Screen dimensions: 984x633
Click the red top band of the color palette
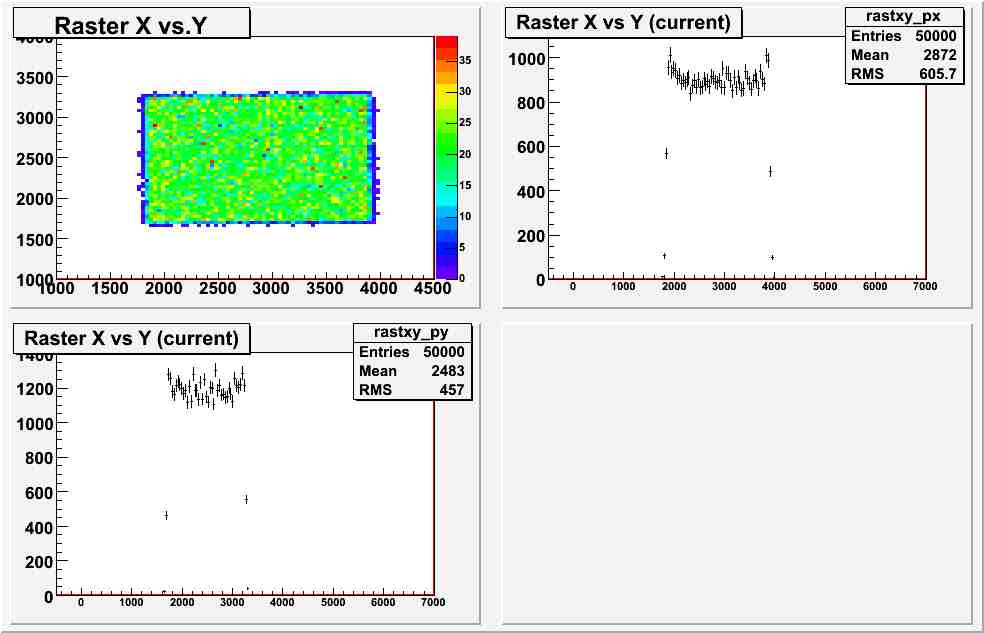[446, 42]
